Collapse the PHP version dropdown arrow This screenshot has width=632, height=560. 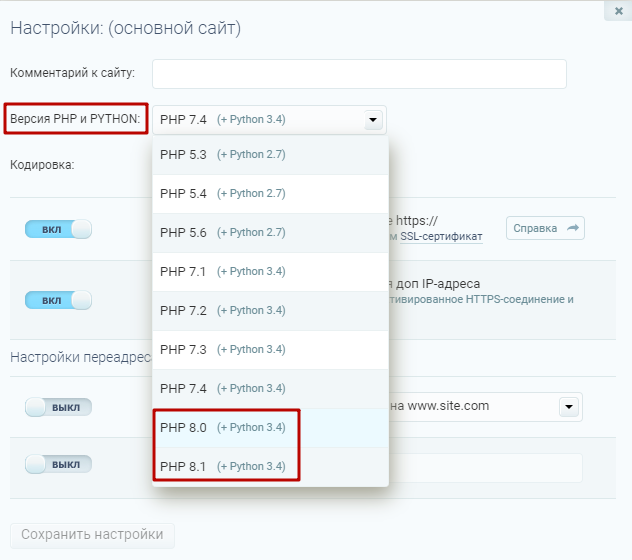[373, 120]
